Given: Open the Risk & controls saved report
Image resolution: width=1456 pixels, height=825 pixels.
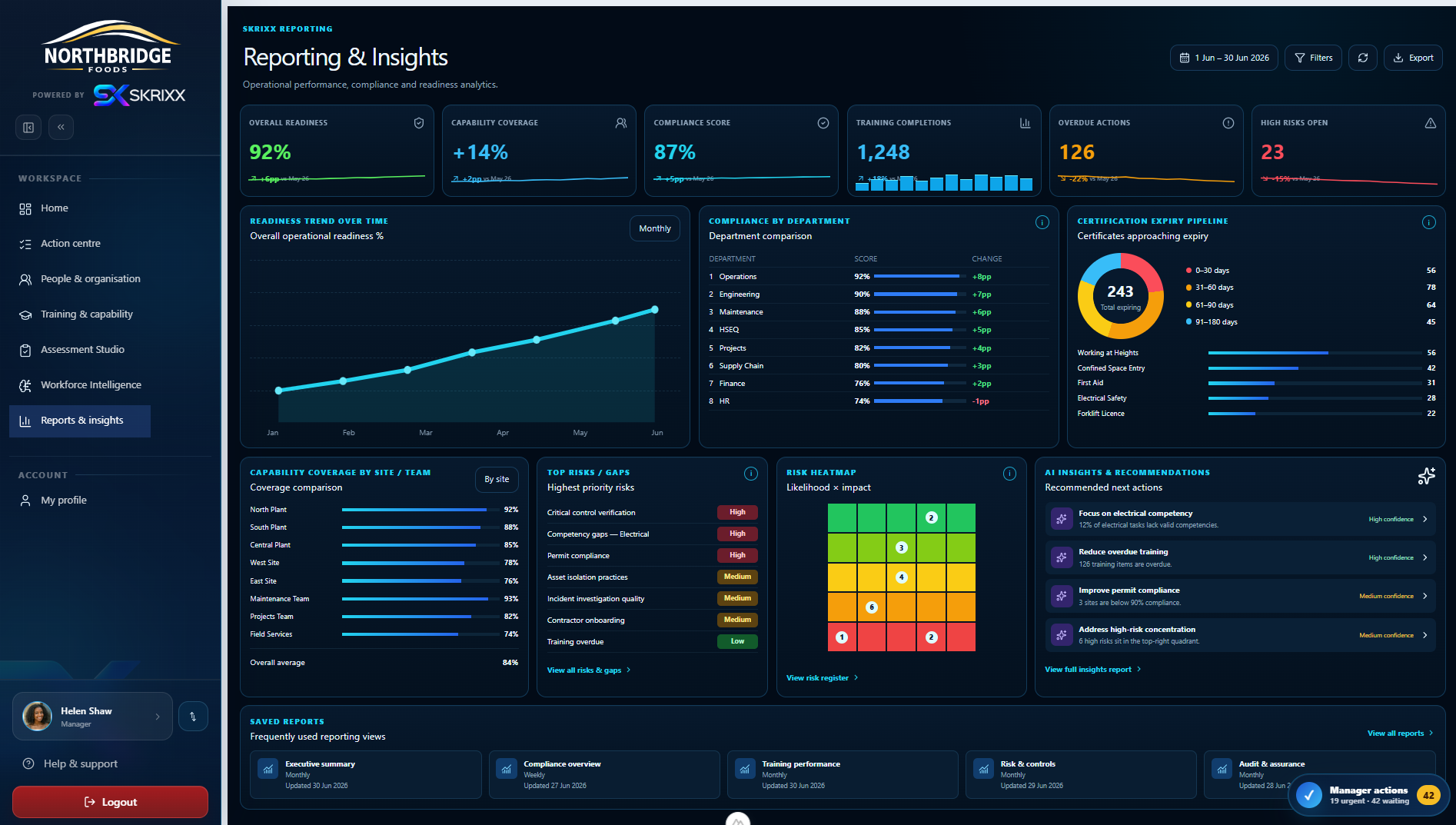Looking at the screenshot, I should pos(1081,775).
